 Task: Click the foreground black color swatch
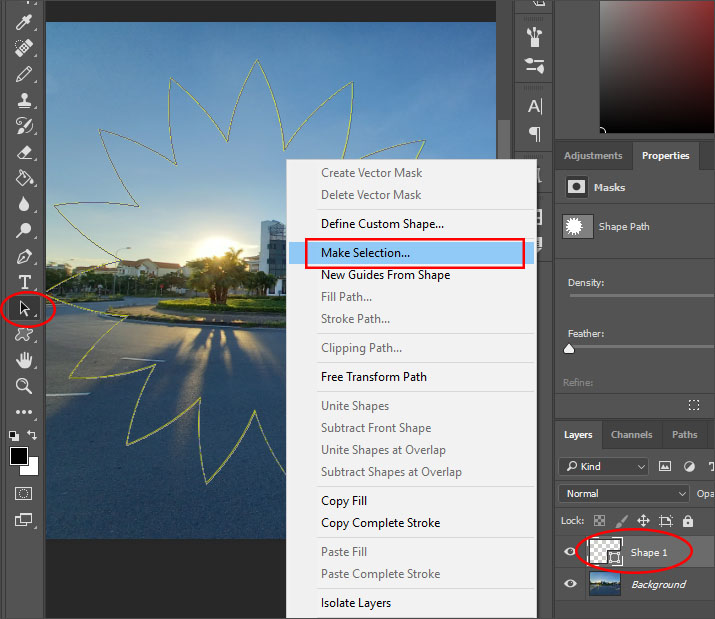click(19, 456)
